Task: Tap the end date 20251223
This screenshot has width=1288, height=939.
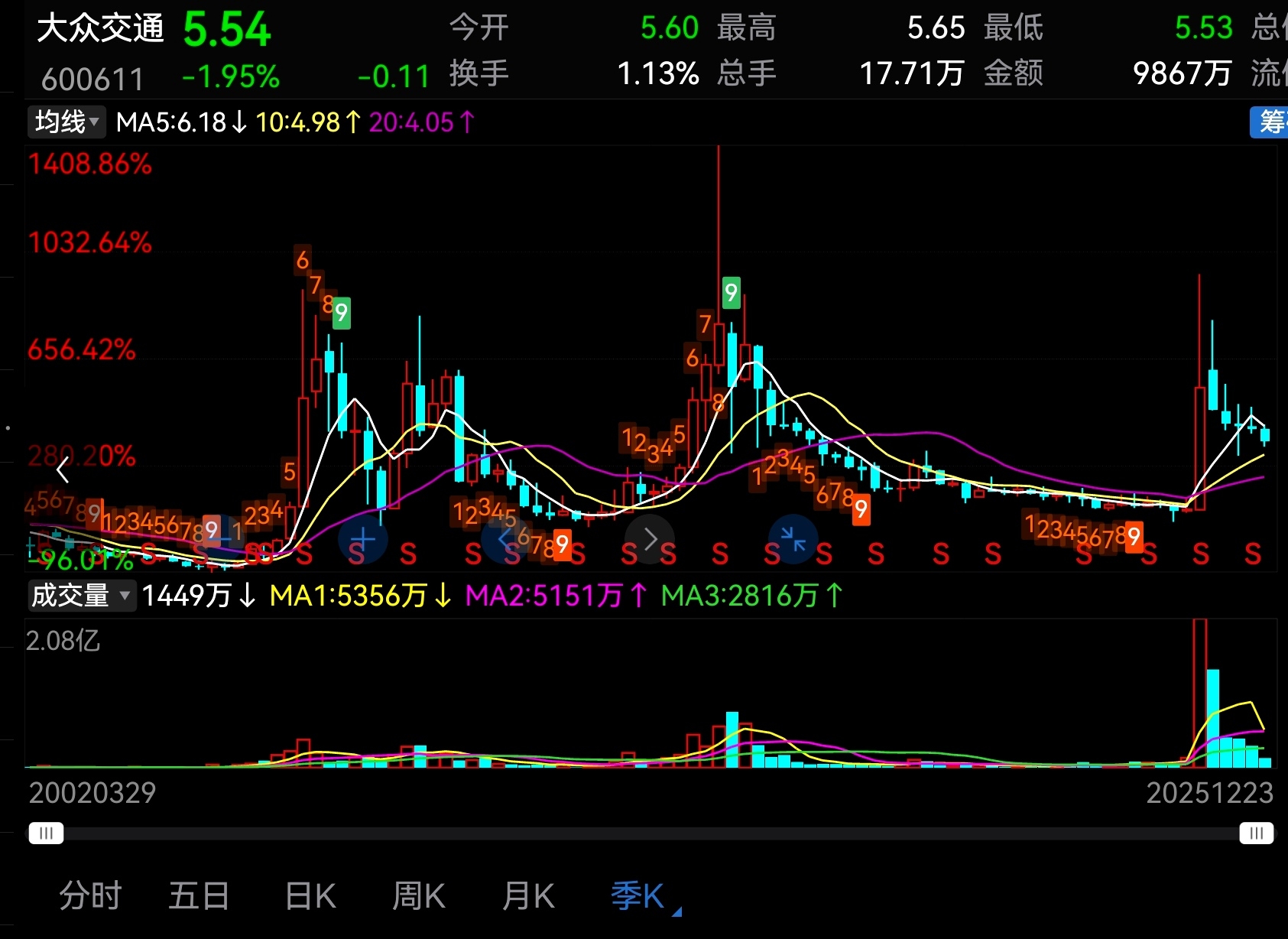Action: click(1210, 793)
